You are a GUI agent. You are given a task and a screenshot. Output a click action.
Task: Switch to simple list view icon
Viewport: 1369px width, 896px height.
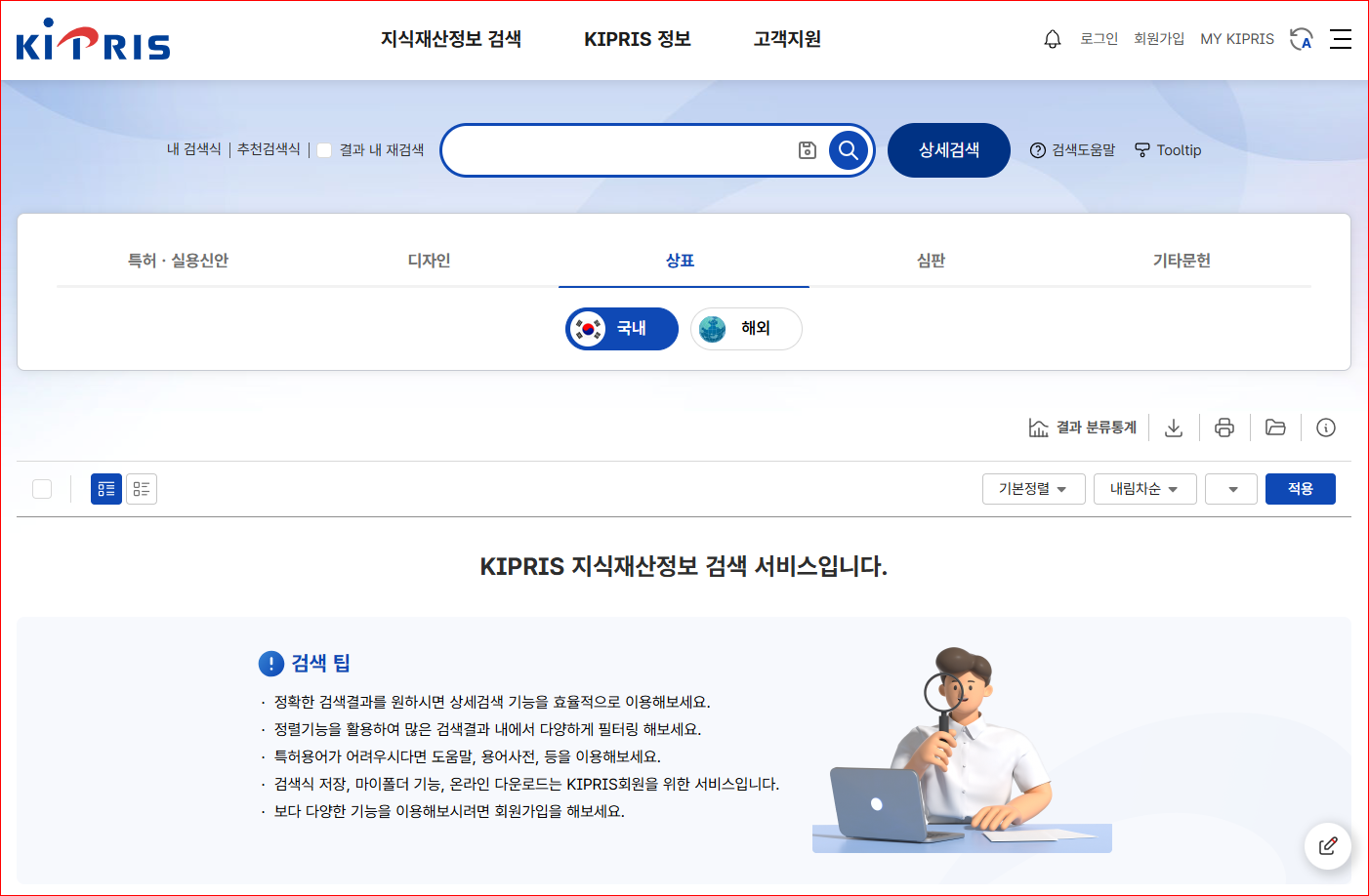click(x=142, y=489)
